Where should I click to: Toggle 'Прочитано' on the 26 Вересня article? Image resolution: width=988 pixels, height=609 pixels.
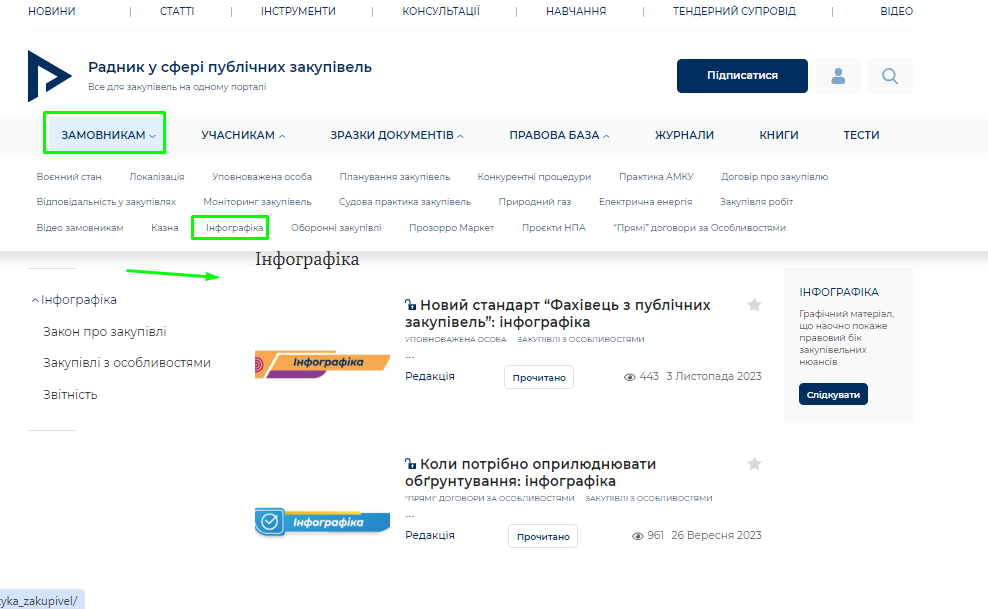click(x=543, y=536)
